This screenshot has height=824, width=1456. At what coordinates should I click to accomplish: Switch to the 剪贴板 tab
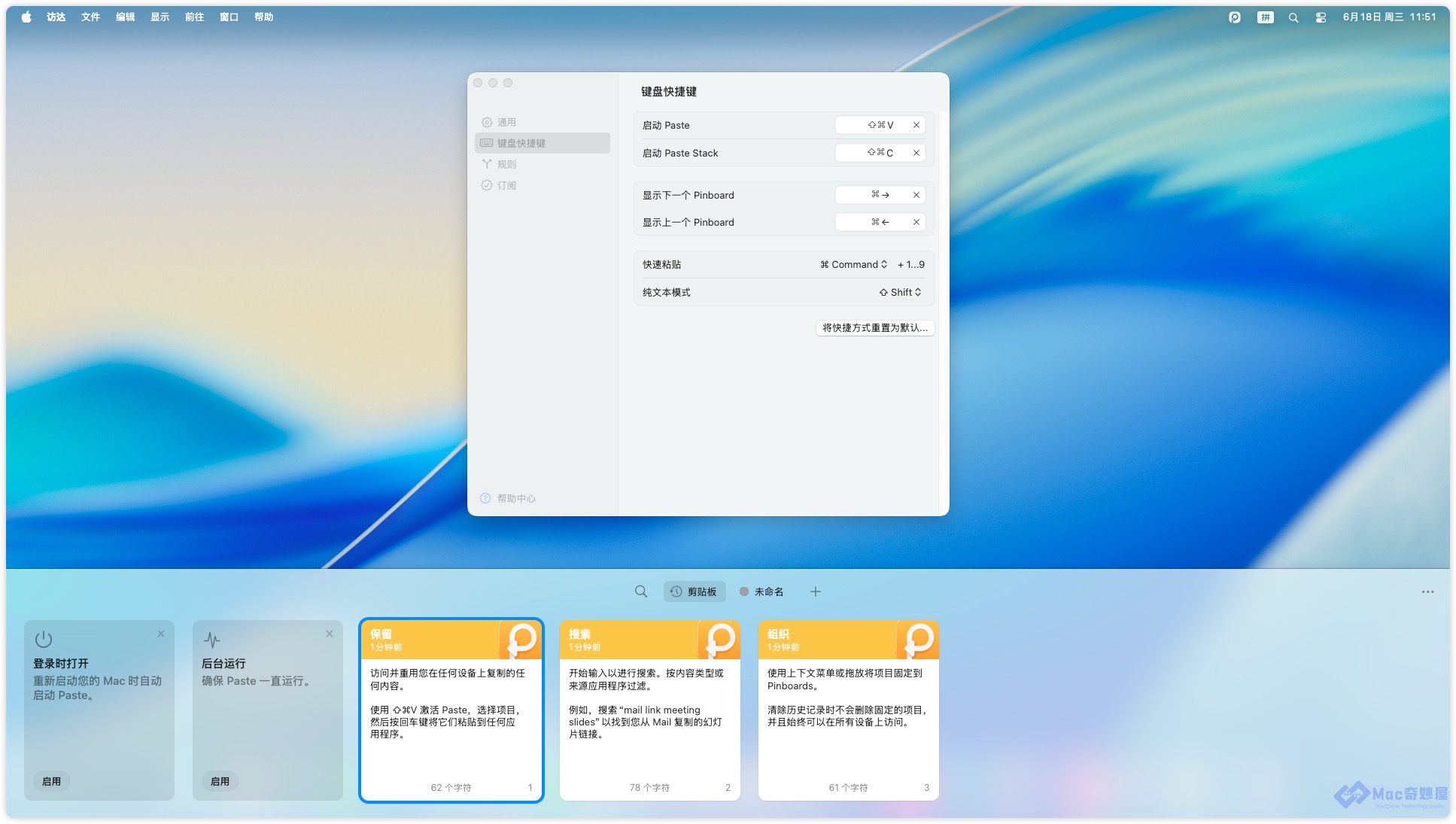694,591
